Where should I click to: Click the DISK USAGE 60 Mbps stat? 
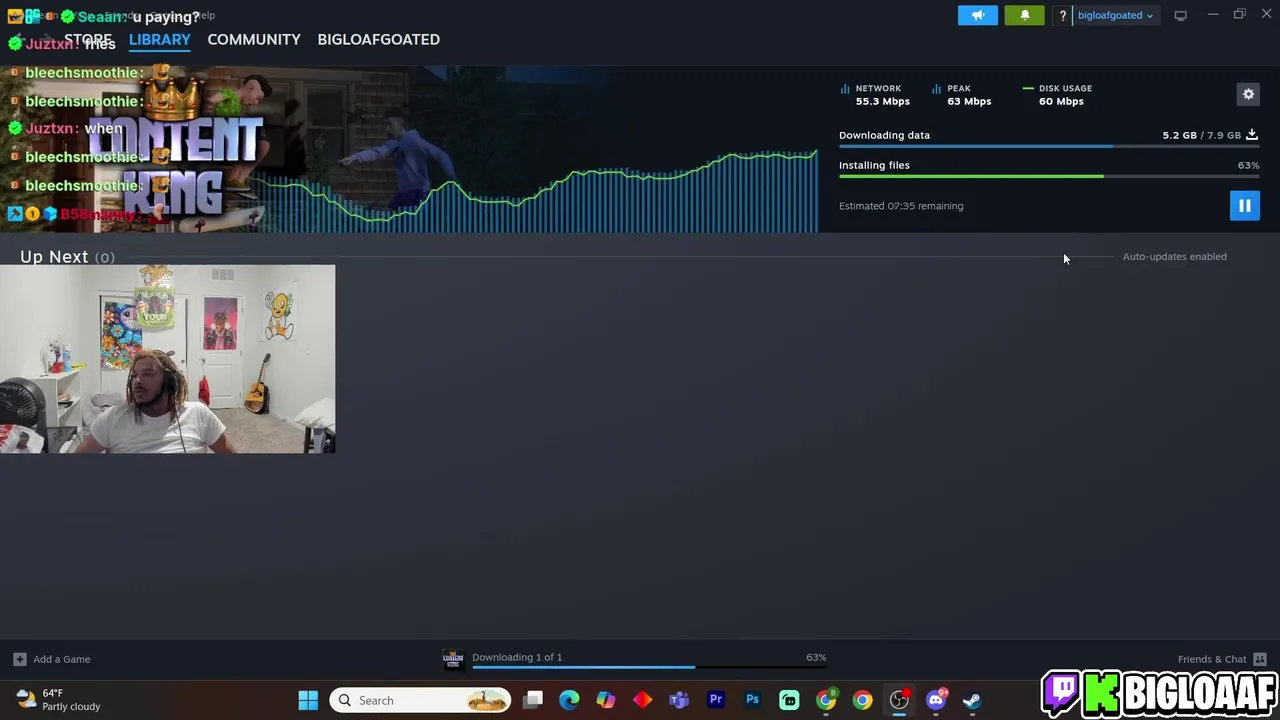[x=1058, y=95]
